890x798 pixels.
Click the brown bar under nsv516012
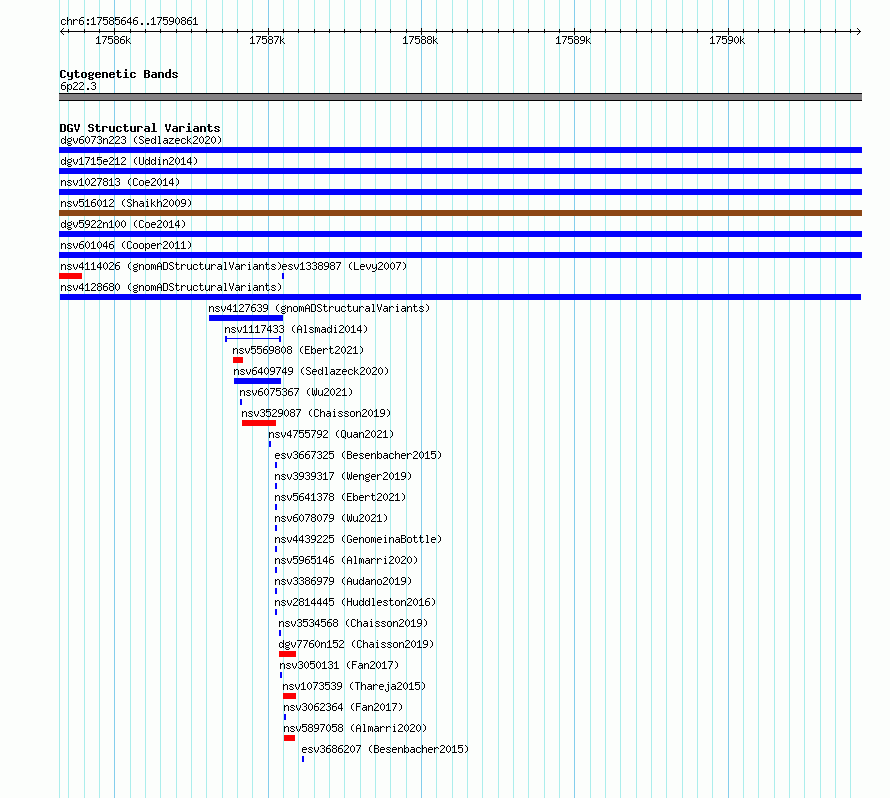coord(460,213)
